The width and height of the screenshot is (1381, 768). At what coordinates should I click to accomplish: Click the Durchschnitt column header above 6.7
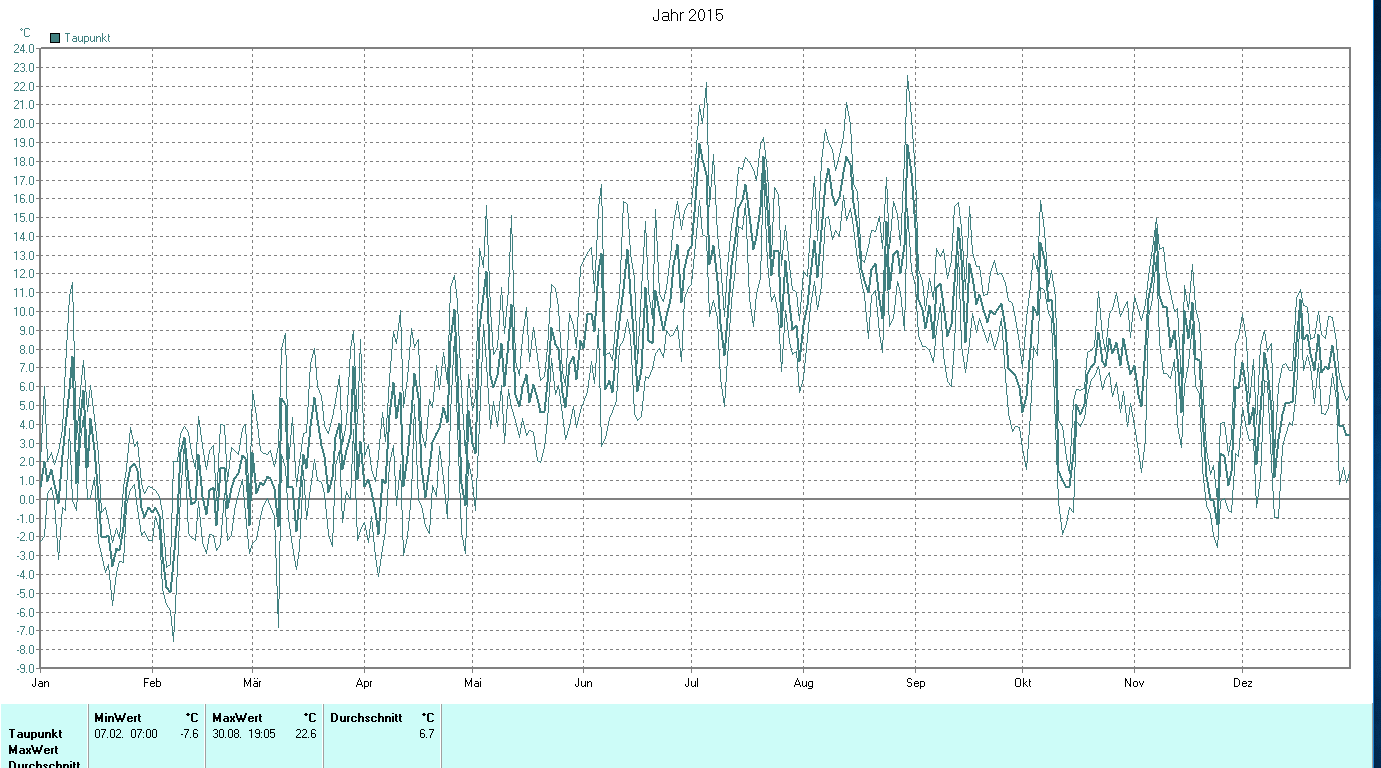click(366, 718)
